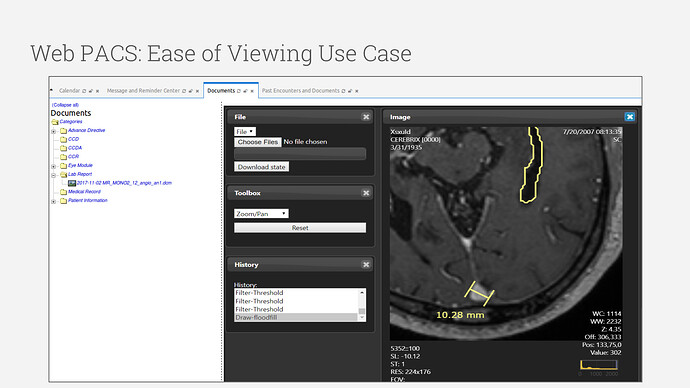690x388 pixels.
Task: Close the Image panel with blue X
Action: 630,117
